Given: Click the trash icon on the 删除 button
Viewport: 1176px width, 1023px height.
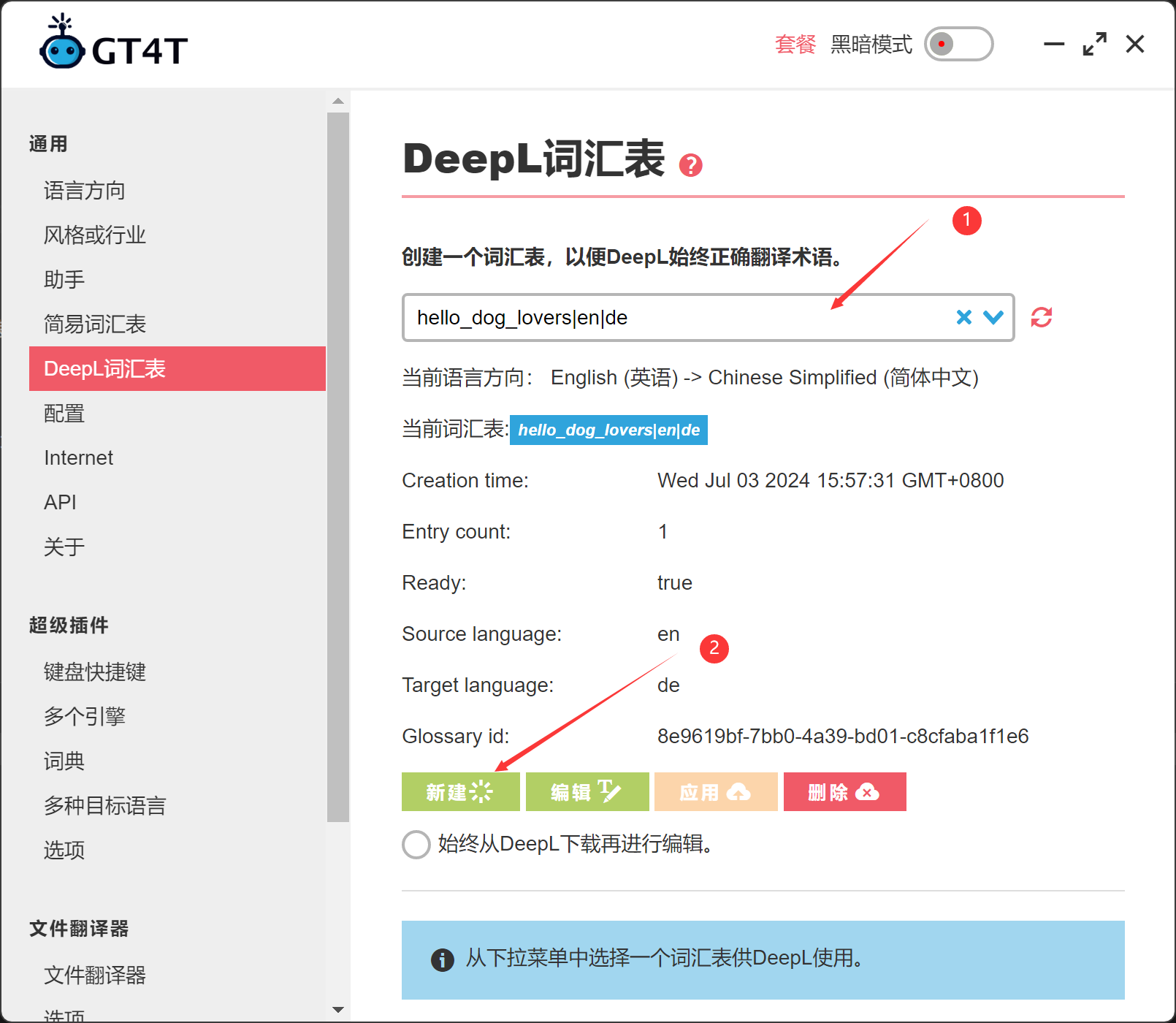Looking at the screenshot, I should [x=867, y=791].
